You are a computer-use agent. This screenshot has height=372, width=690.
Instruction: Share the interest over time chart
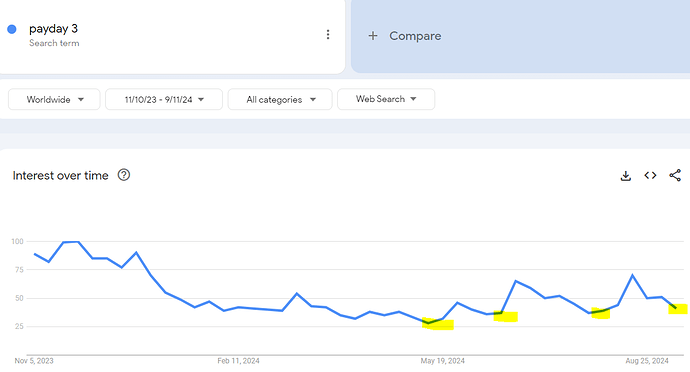point(675,175)
